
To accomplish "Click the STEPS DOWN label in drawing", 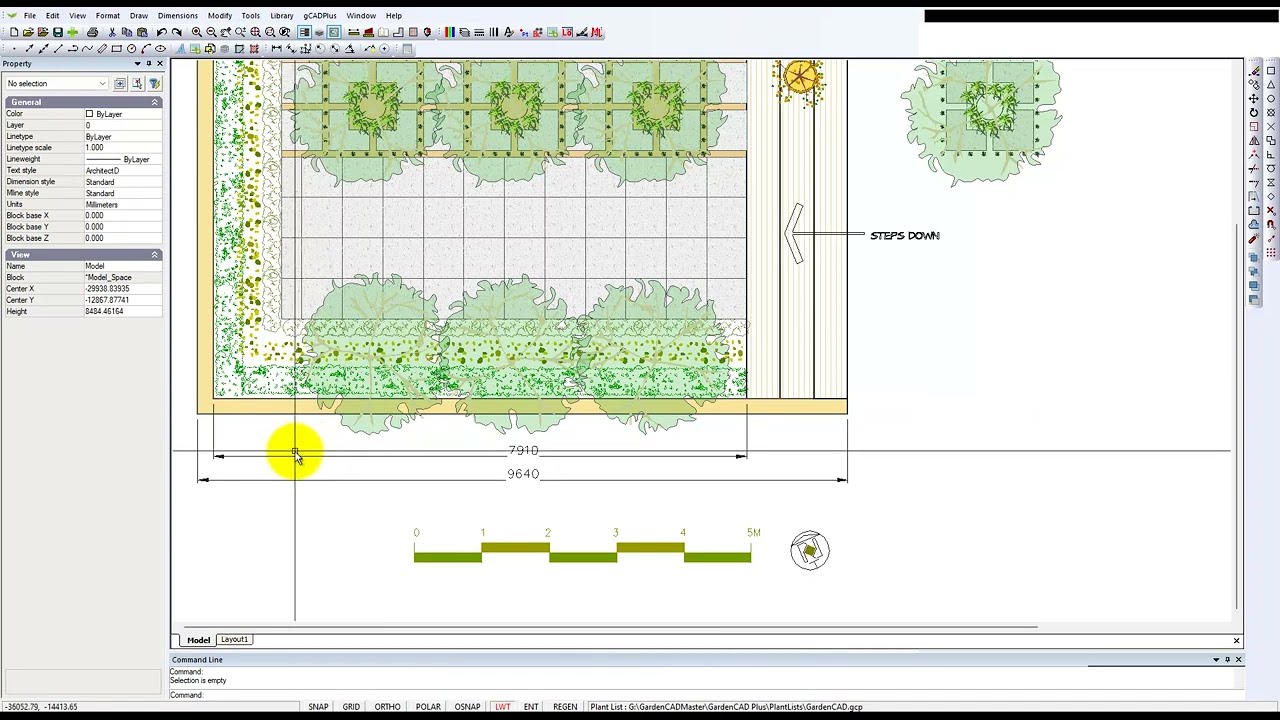I will pyautogui.click(x=905, y=236).
